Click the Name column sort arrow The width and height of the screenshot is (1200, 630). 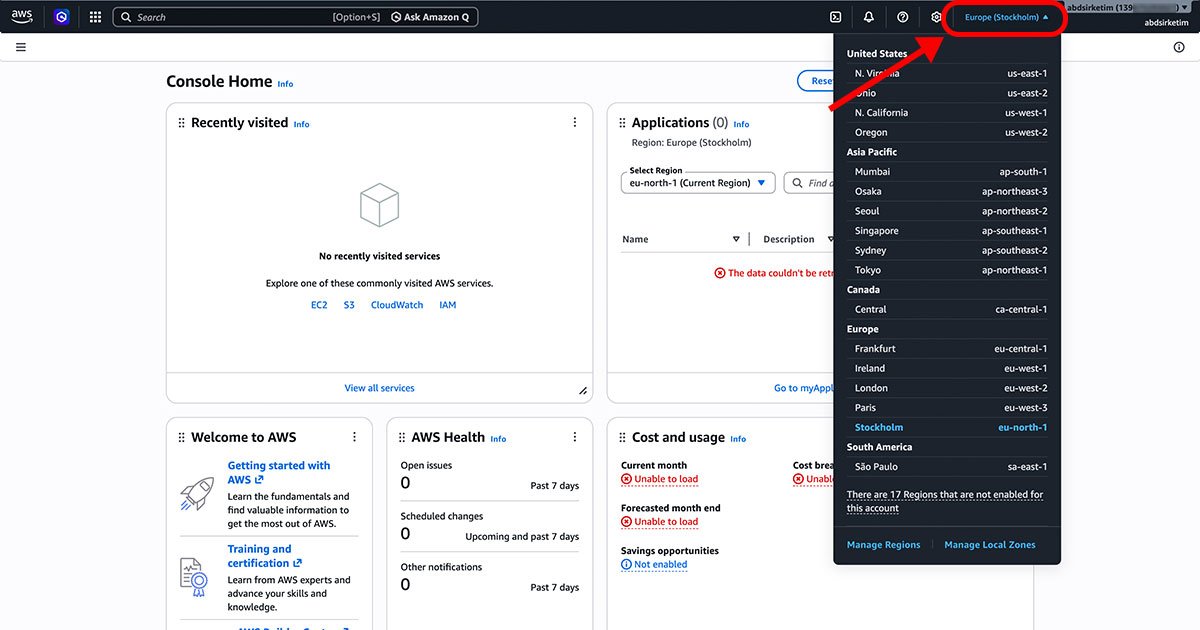736,239
